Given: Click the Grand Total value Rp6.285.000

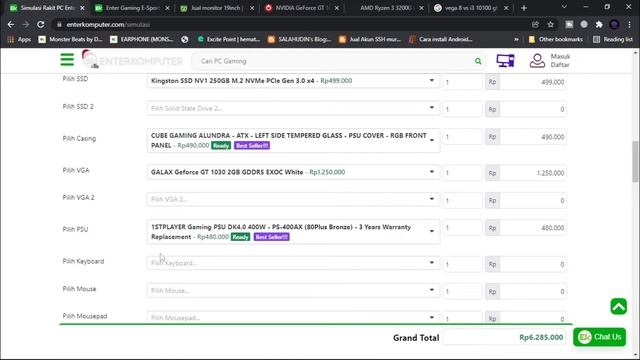Looking at the screenshot, I should [x=541, y=338].
